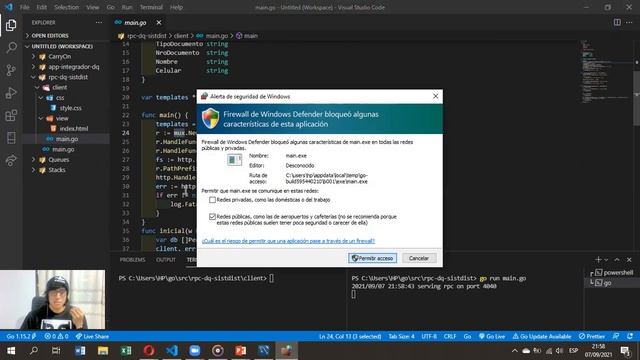Collapse the view folder

point(62,118)
